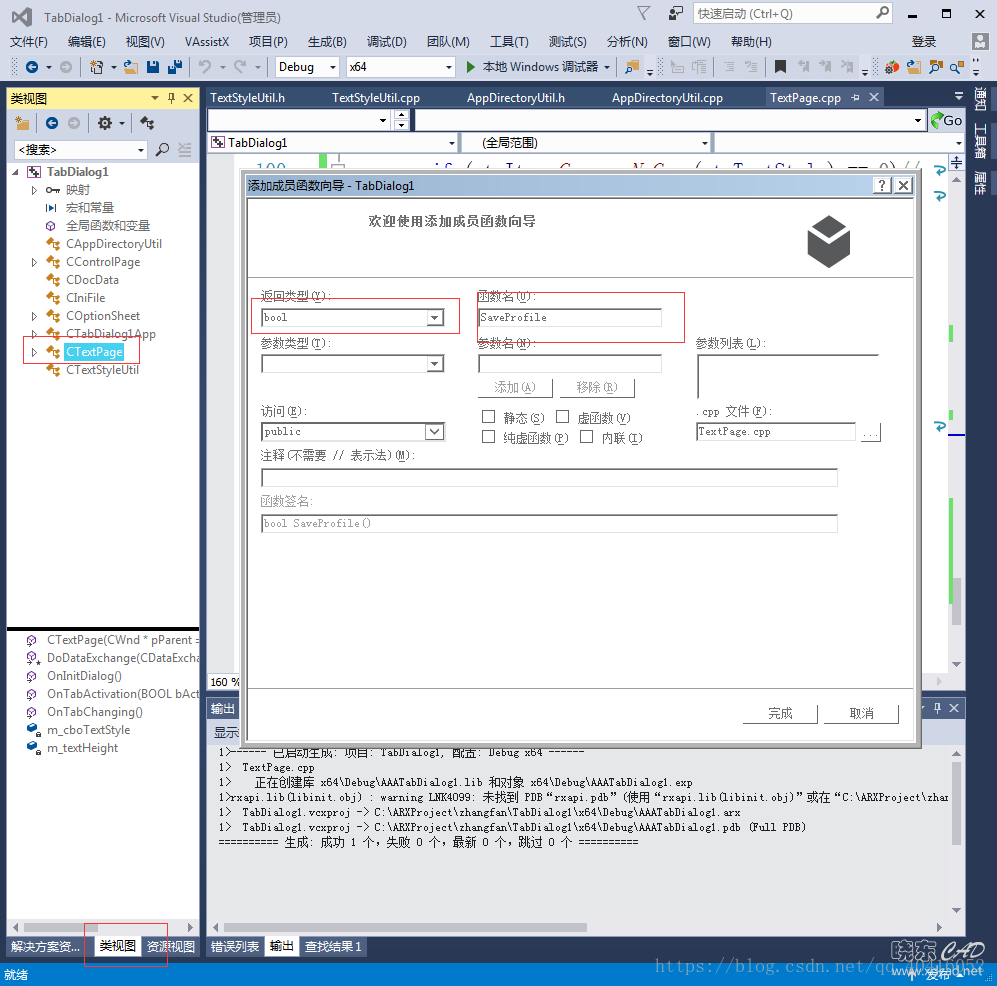Click the New Project toolbar icon
Screen dimensions: 997x986
(x=97, y=67)
